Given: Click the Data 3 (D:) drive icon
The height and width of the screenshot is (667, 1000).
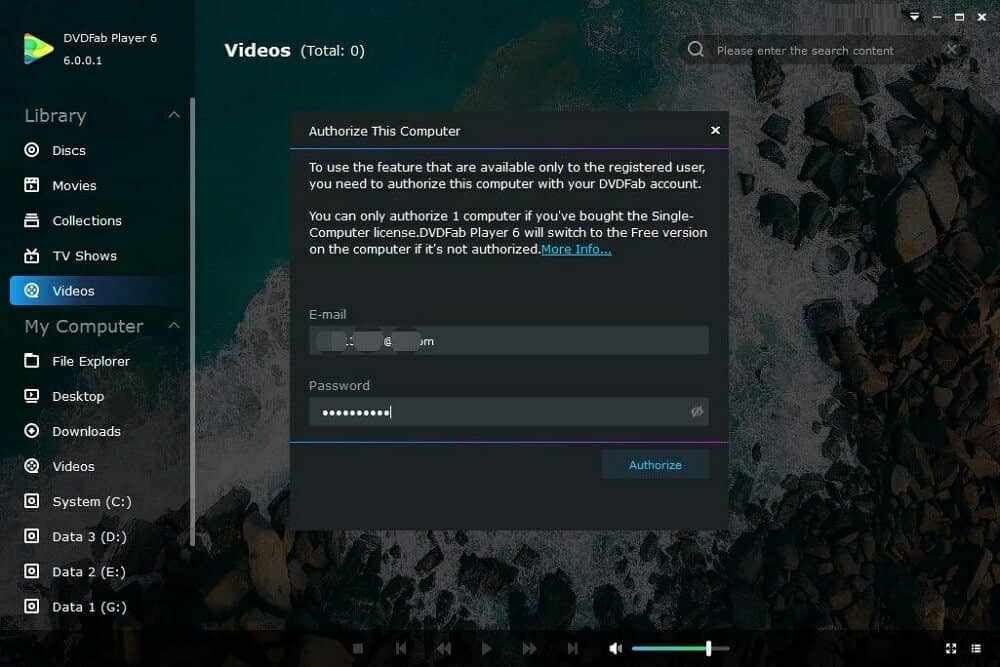Looking at the screenshot, I should [31, 536].
